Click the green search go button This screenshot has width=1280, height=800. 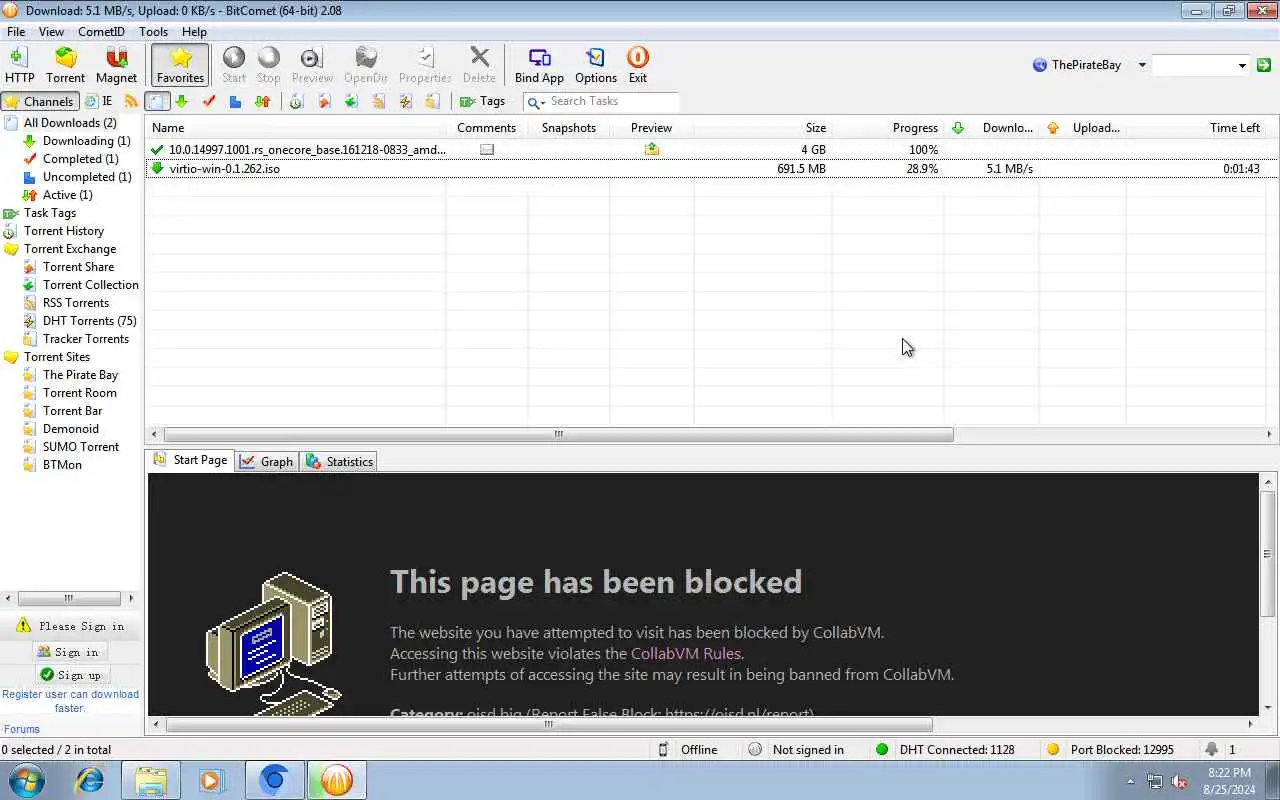coord(1264,65)
